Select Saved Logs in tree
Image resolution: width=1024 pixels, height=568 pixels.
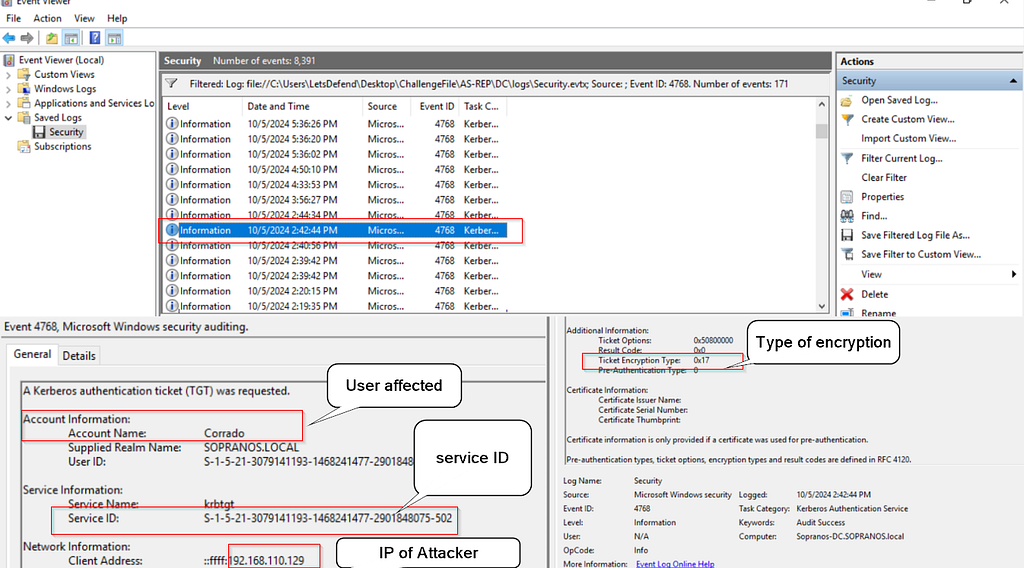(x=57, y=118)
